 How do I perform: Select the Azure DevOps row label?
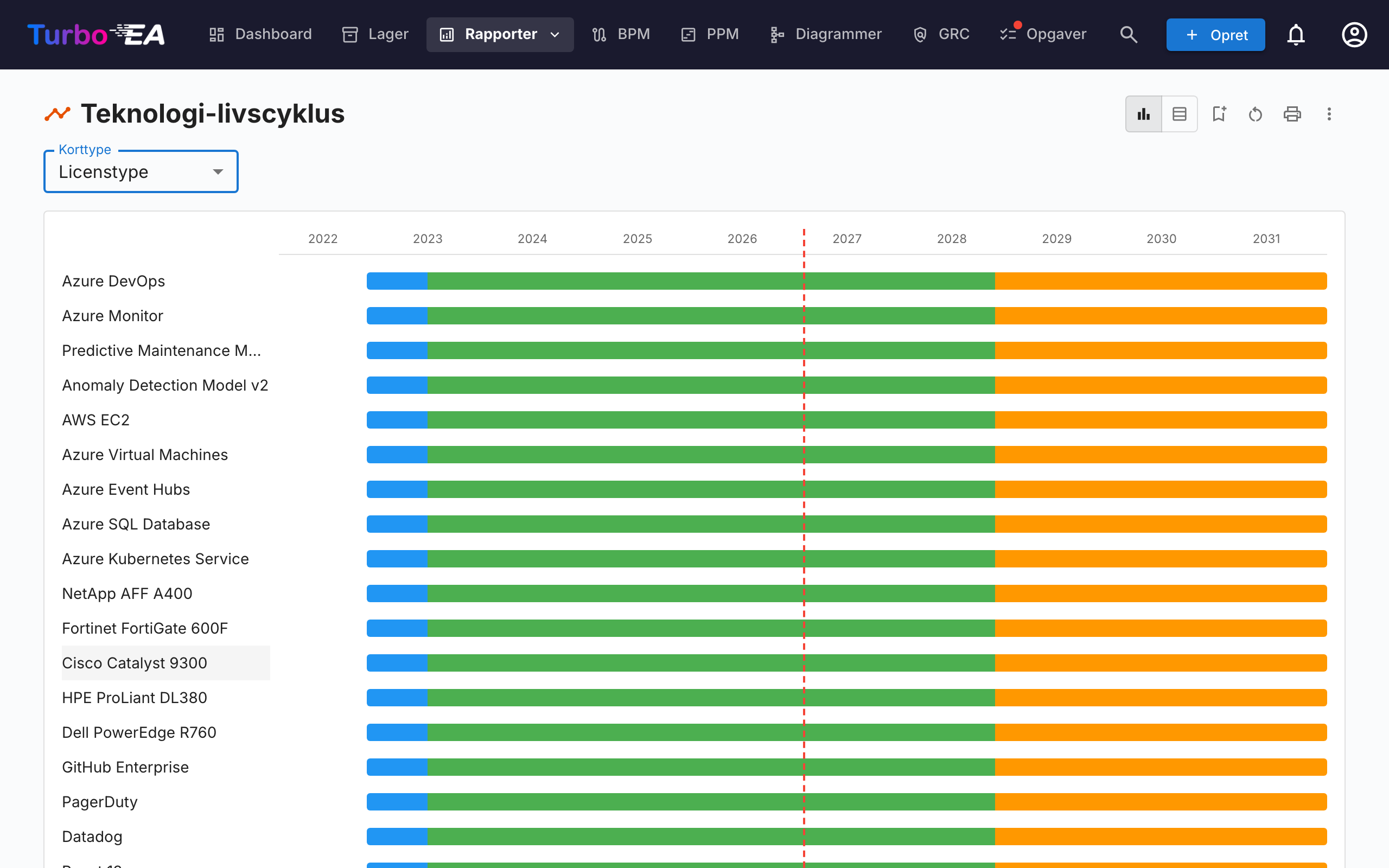[x=113, y=282]
